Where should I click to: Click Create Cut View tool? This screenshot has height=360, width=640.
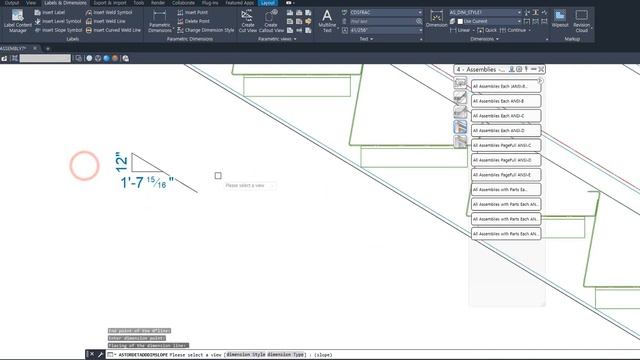(x=247, y=21)
